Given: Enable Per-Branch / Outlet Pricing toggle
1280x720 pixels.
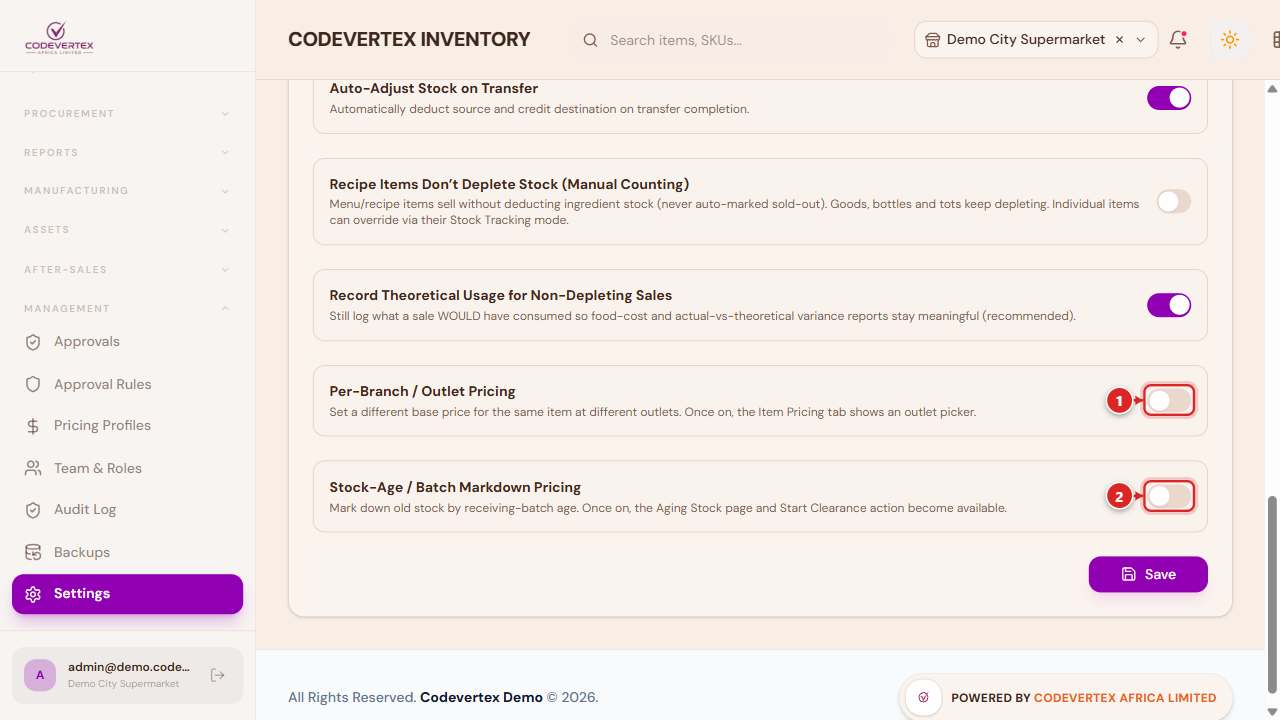Looking at the screenshot, I should click(x=1169, y=401).
